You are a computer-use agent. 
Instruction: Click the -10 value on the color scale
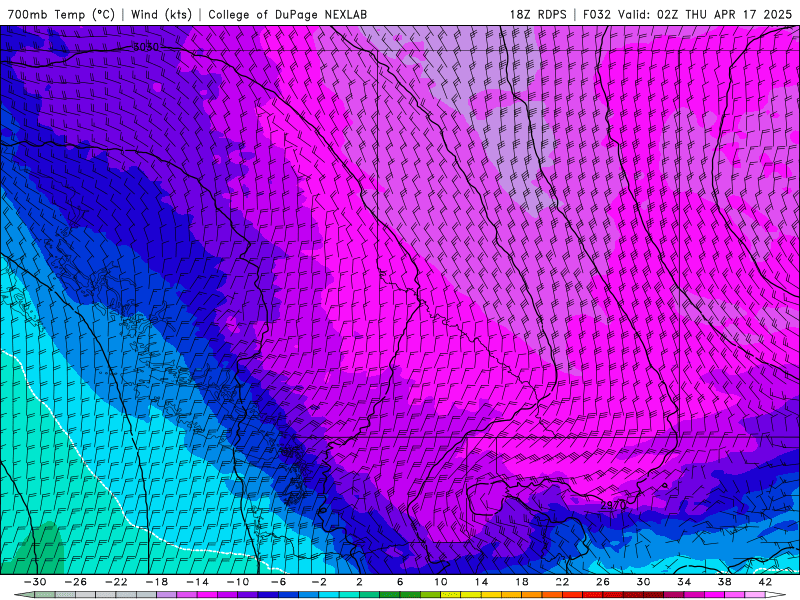pyautogui.click(x=237, y=582)
